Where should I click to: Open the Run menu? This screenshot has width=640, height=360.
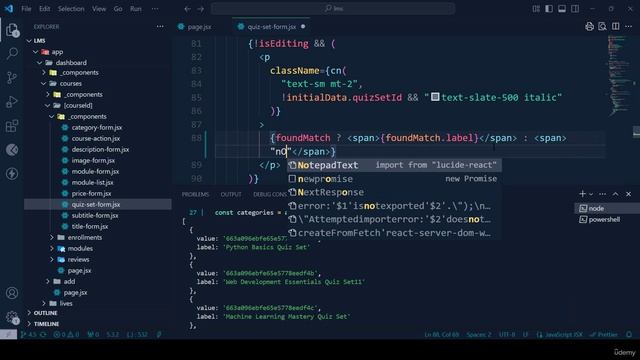136,9
